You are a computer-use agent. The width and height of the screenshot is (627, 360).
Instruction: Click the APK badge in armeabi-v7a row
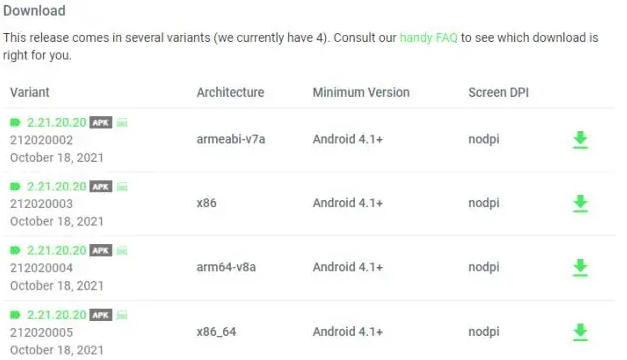point(101,122)
